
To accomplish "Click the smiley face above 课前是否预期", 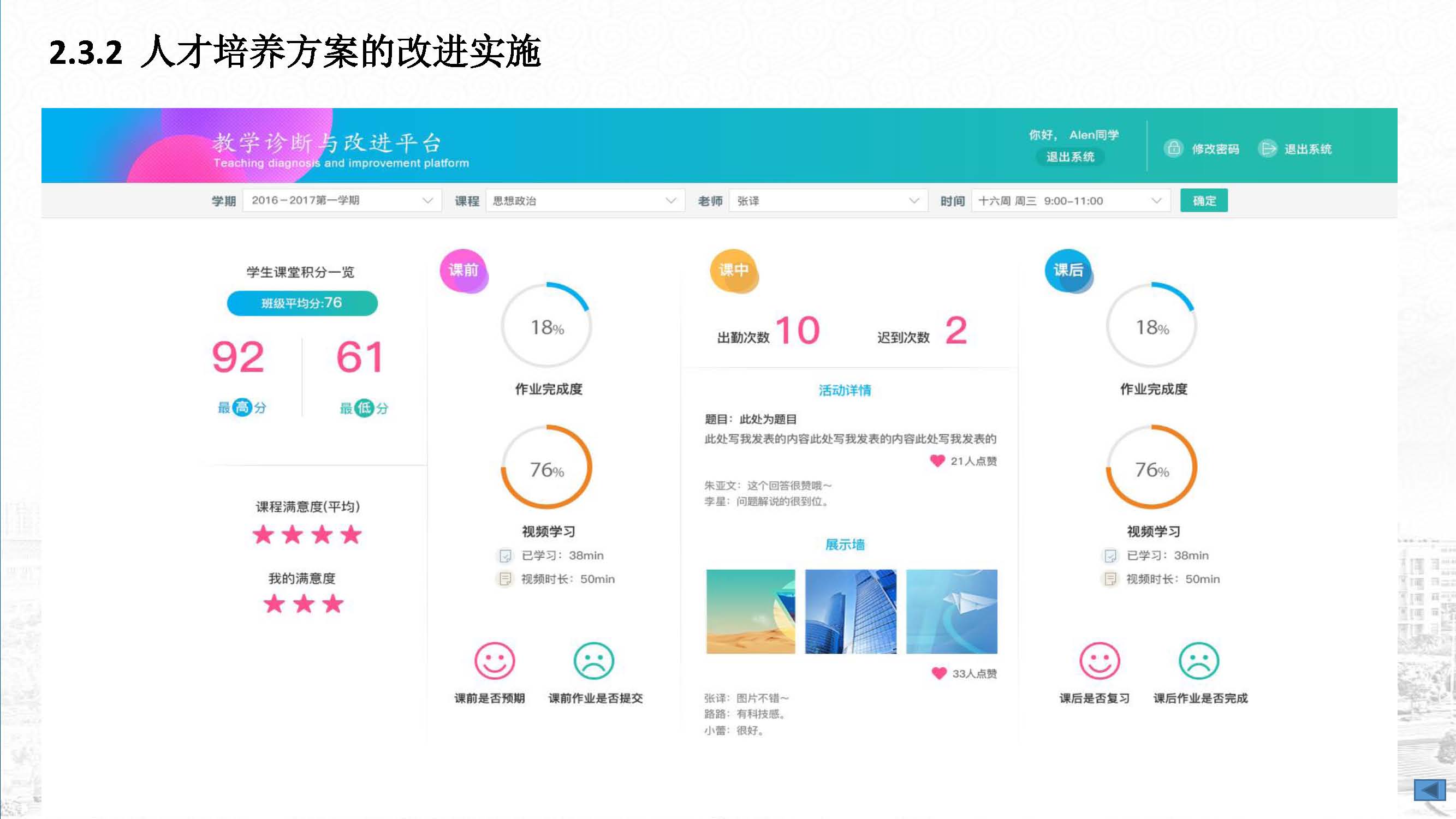I will point(494,660).
